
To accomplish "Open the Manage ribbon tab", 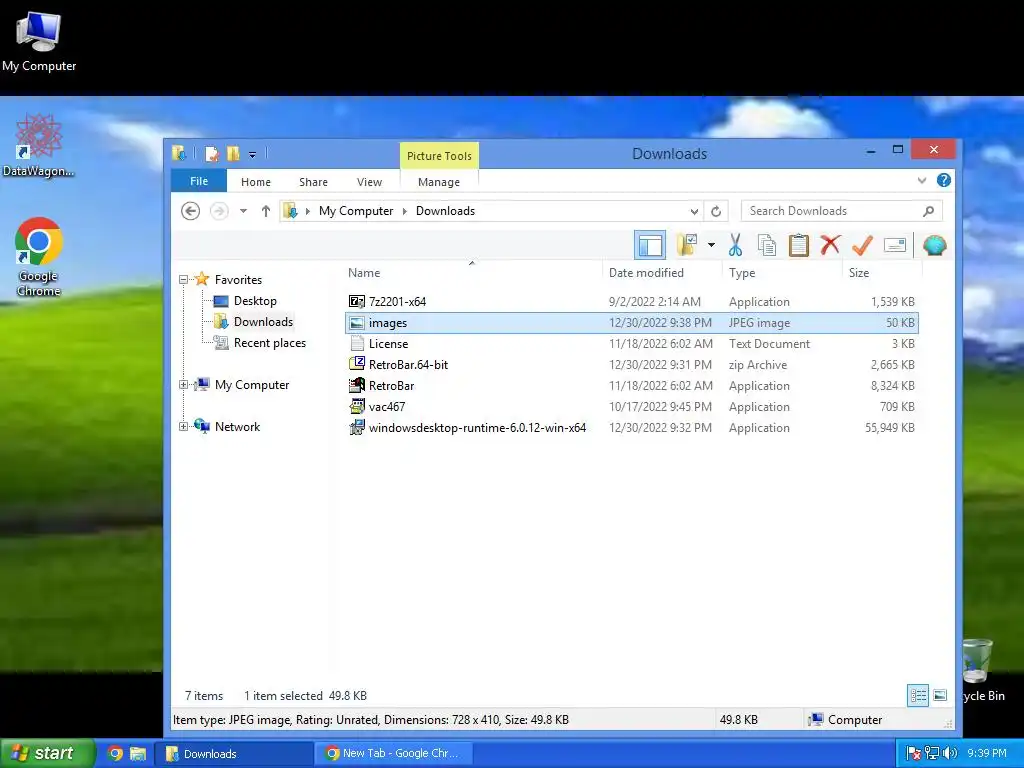I will (439, 182).
